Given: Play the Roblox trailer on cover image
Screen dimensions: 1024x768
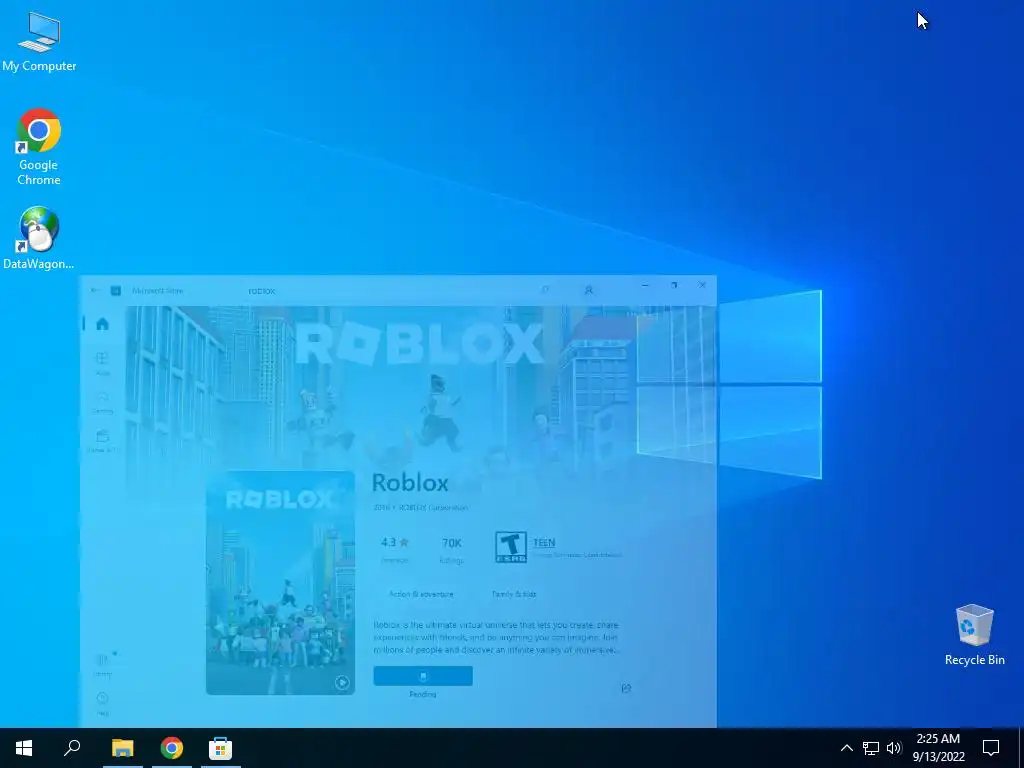Looking at the screenshot, I should (x=342, y=683).
